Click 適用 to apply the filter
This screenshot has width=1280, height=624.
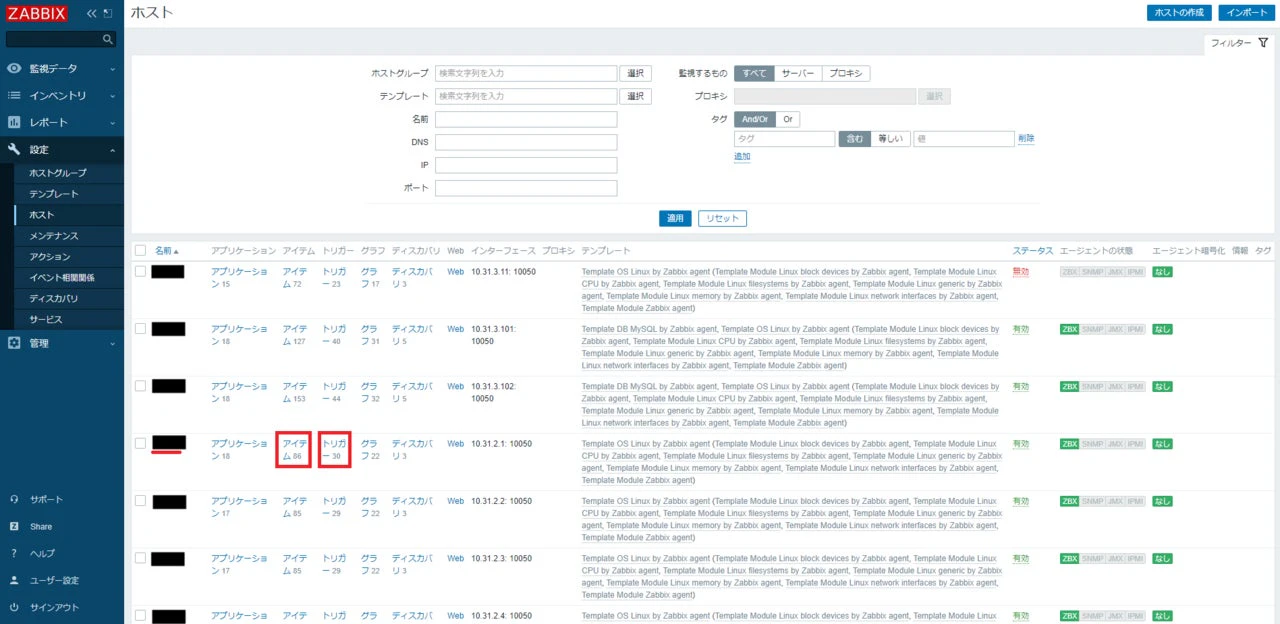pyautogui.click(x=675, y=218)
